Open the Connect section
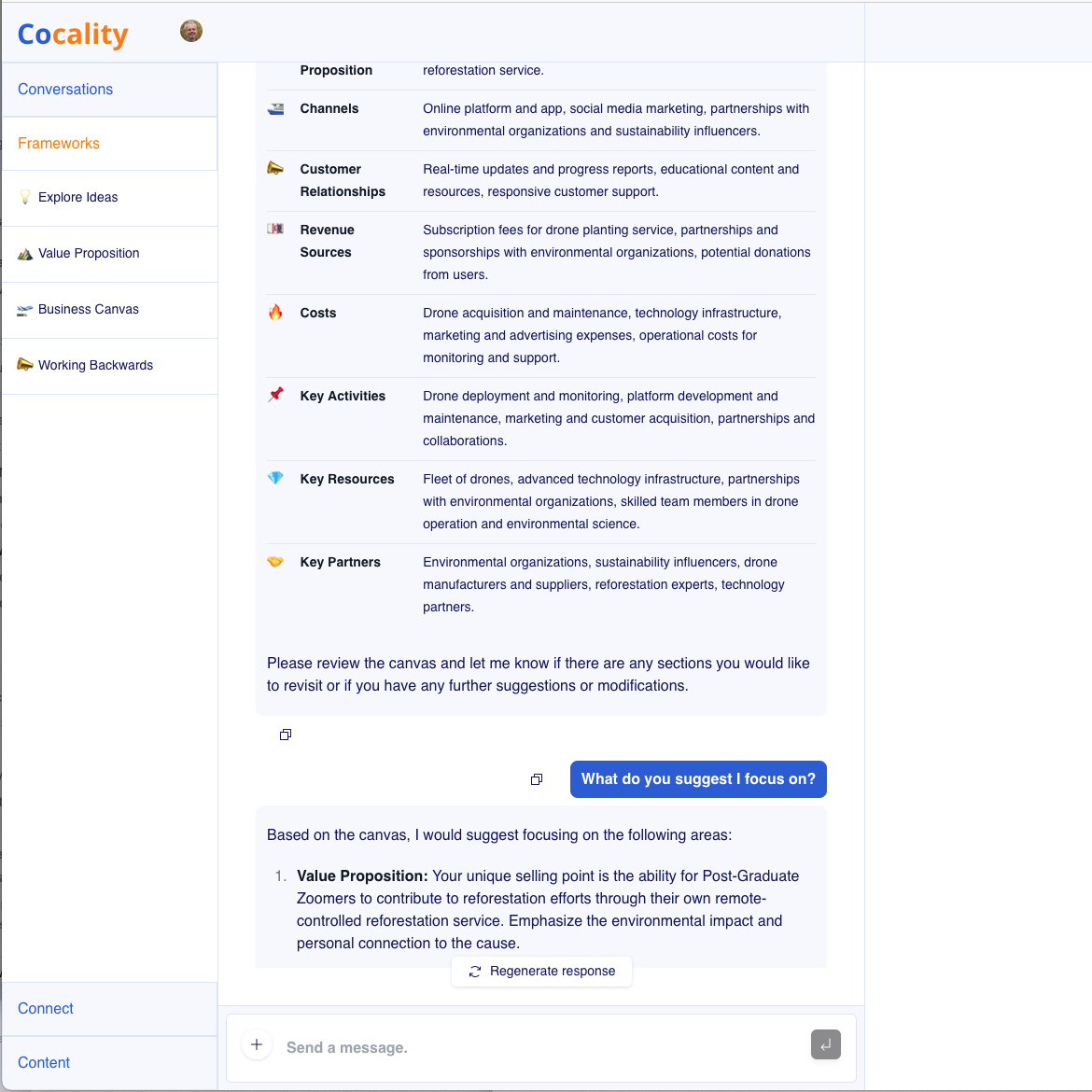Viewport: 1092px width, 1092px height. [x=46, y=1009]
